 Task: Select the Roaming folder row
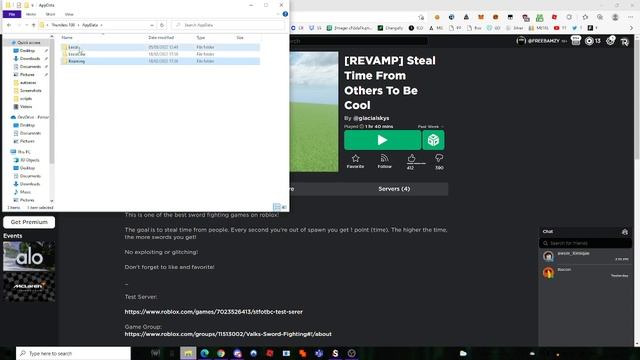pos(160,61)
